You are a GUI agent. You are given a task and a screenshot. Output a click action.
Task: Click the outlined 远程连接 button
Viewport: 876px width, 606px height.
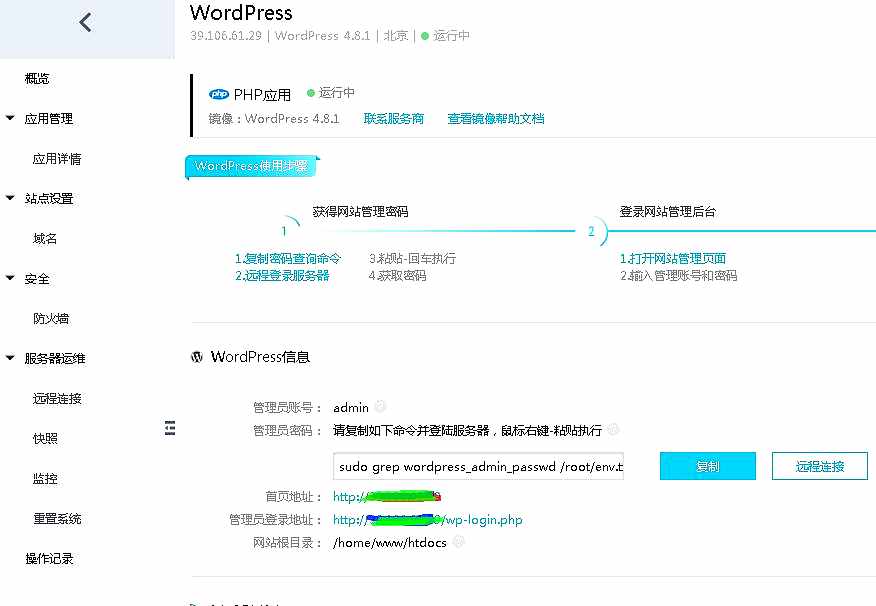pos(820,466)
